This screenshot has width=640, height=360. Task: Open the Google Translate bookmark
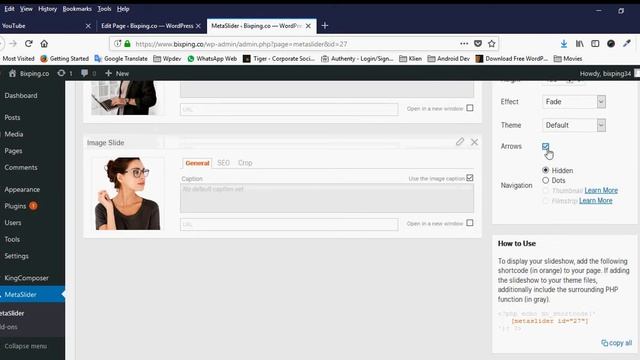[x=121, y=59]
